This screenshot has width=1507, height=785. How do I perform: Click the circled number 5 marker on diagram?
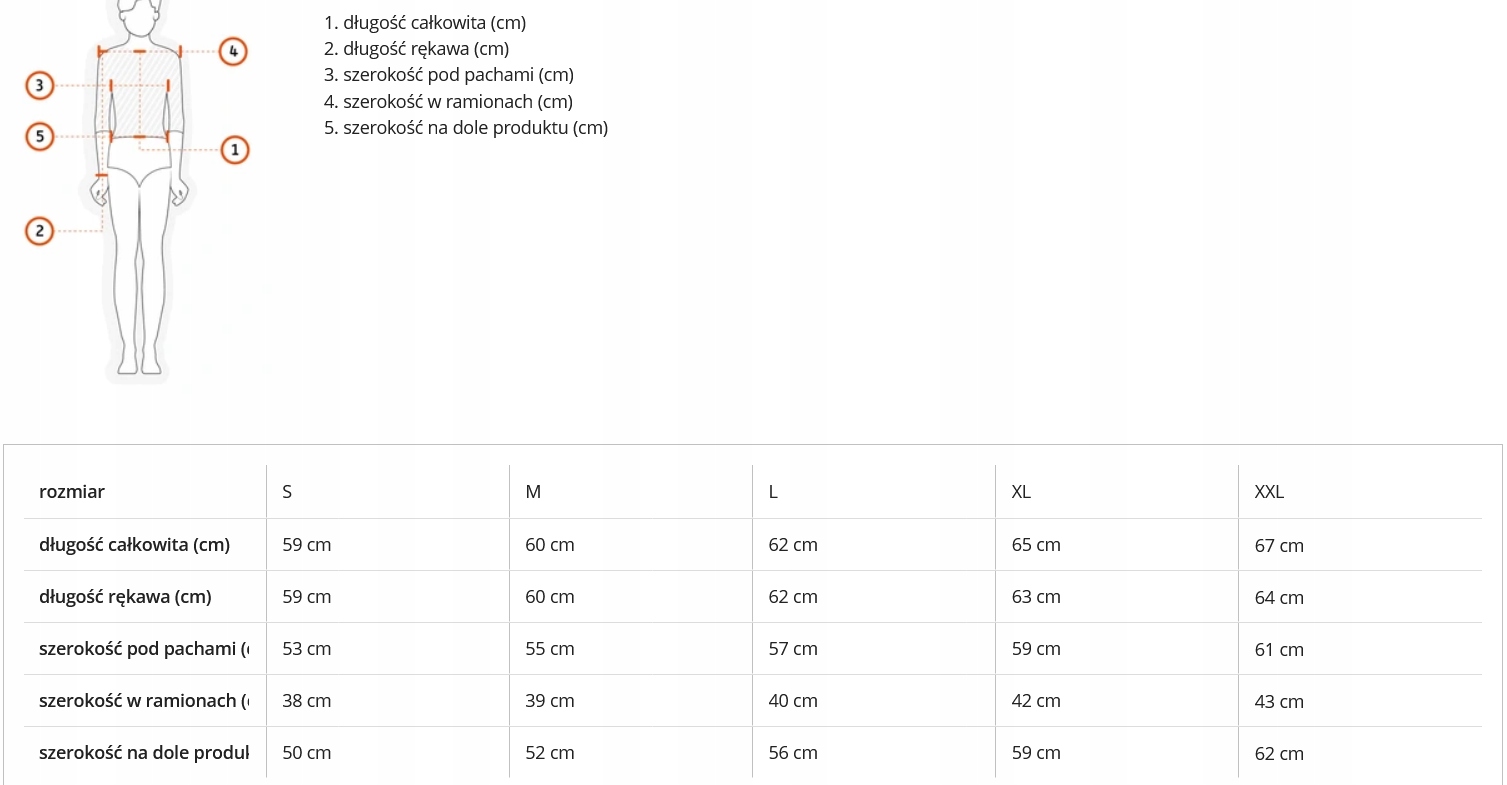[x=39, y=136]
